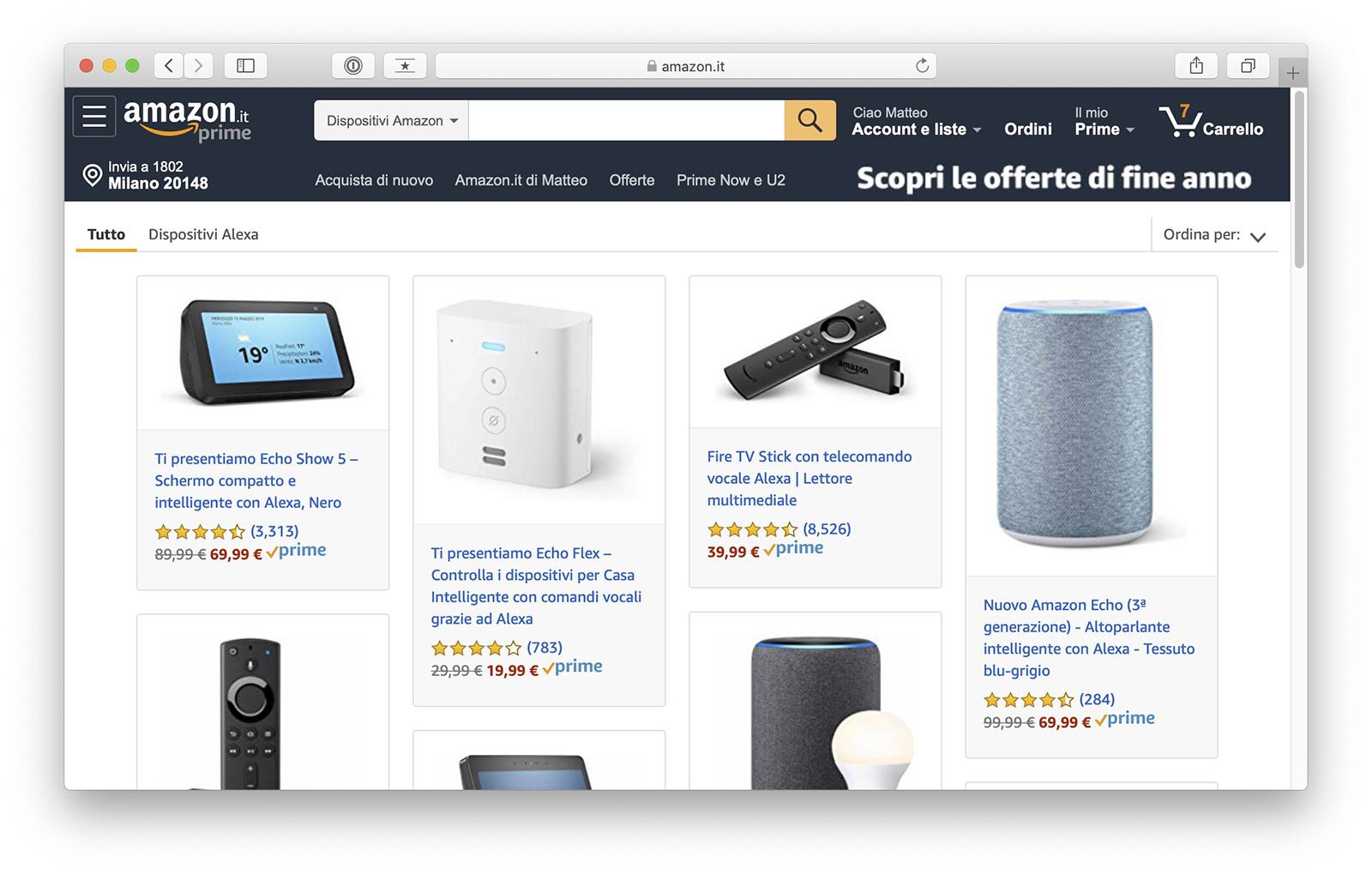1372x875 pixels.
Task: Open Safari's share icon
Action: [1196, 66]
